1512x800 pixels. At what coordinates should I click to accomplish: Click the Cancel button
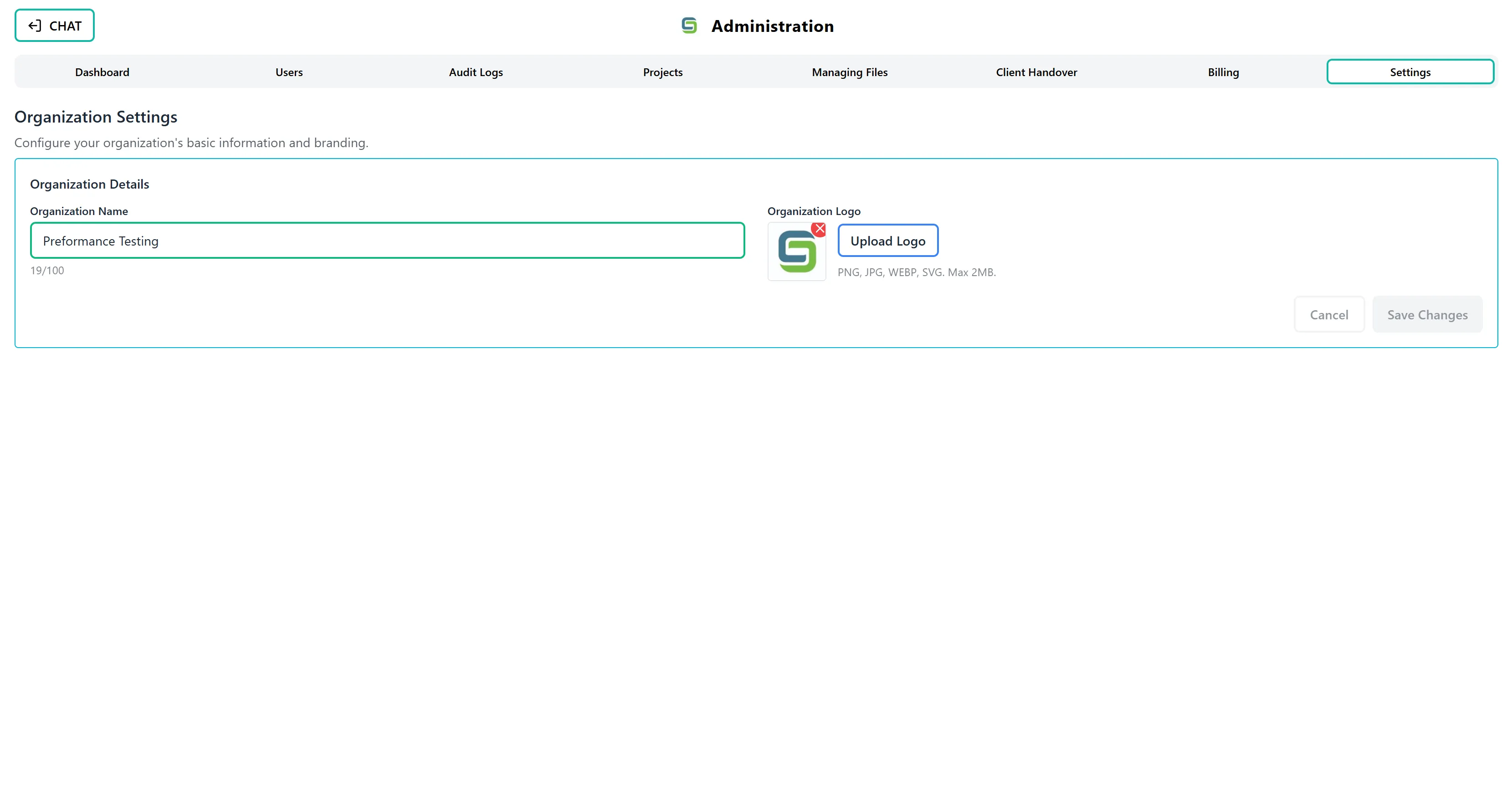point(1329,314)
